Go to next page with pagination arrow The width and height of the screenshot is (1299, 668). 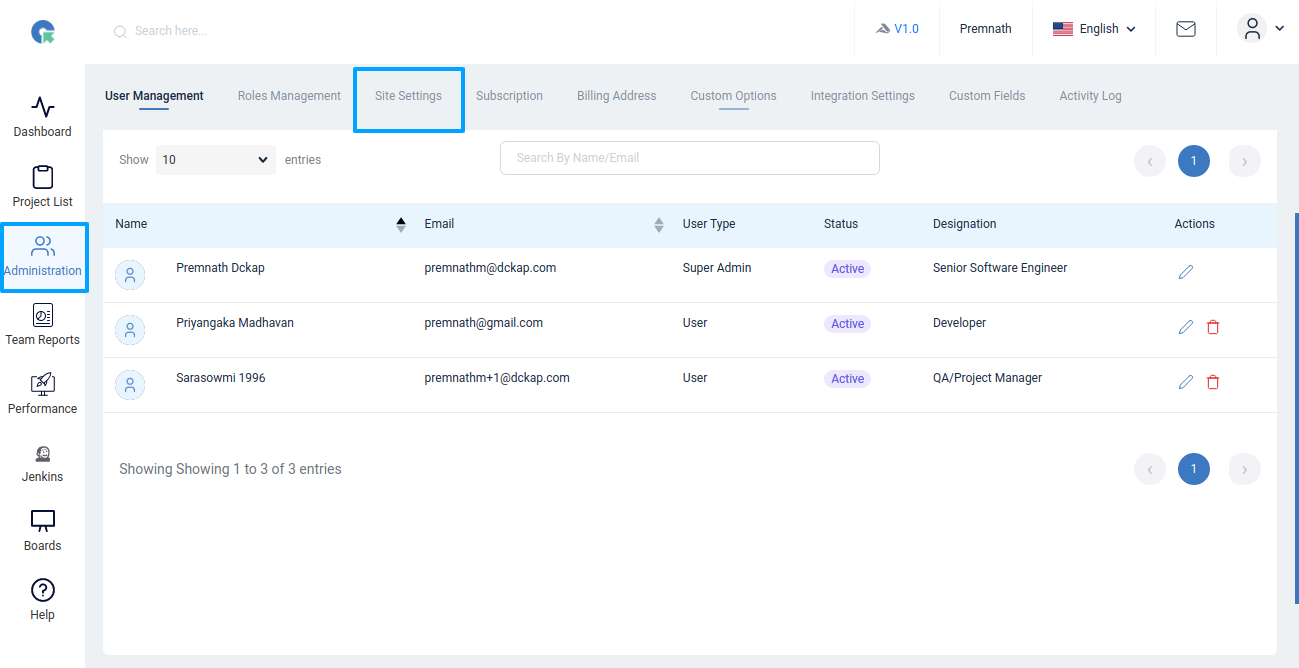click(1244, 161)
